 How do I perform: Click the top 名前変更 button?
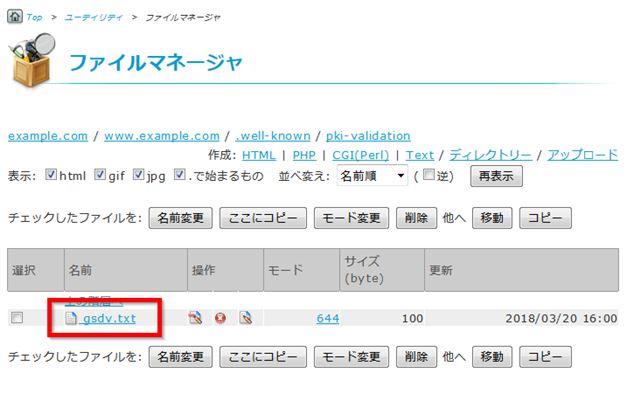180,218
